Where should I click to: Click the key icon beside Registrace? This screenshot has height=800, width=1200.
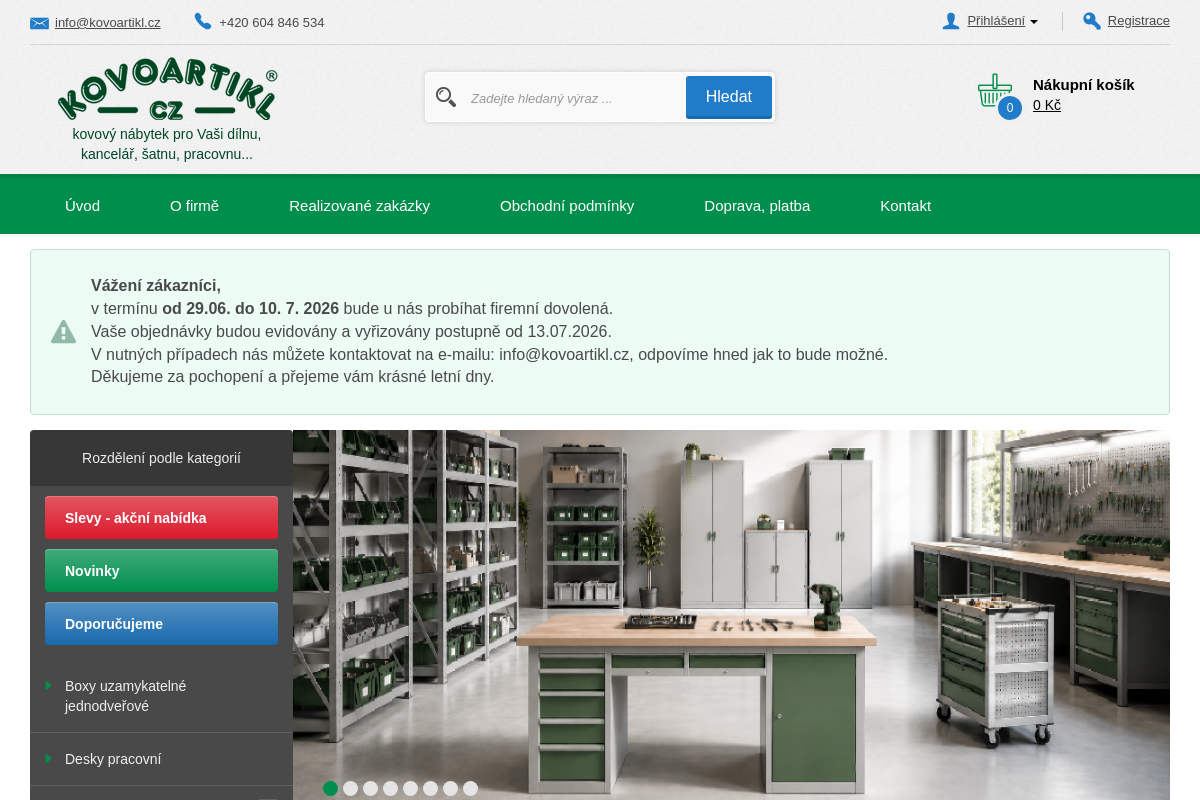[1092, 21]
